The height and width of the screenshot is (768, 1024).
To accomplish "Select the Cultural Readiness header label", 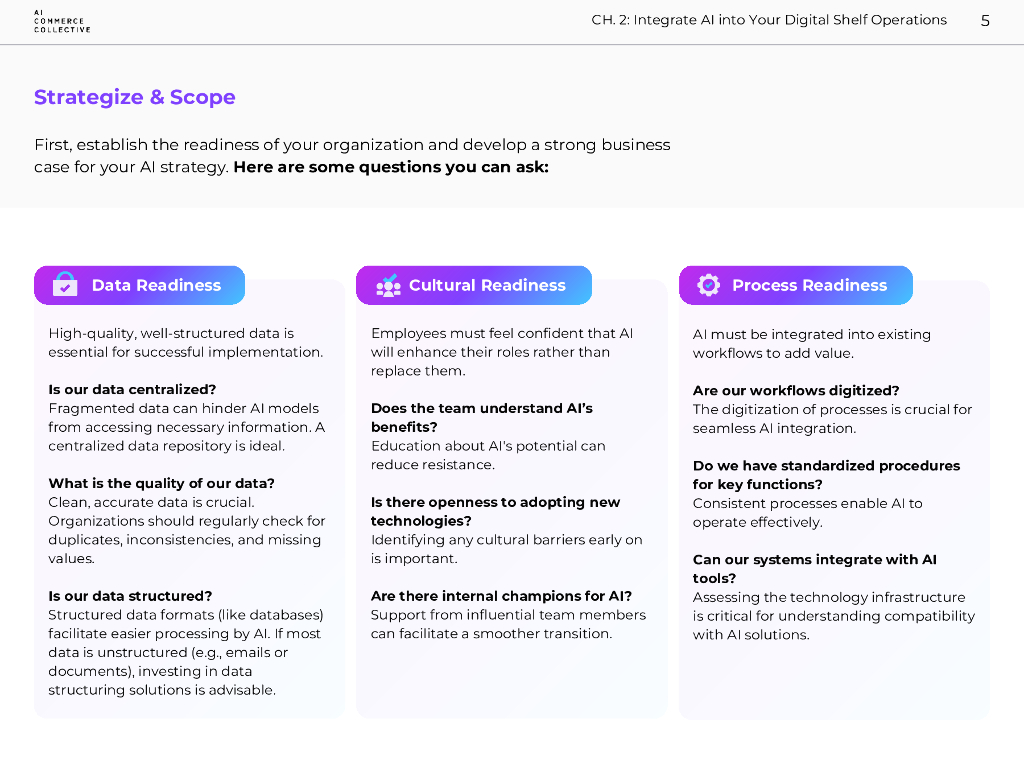I will [x=487, y=285].
